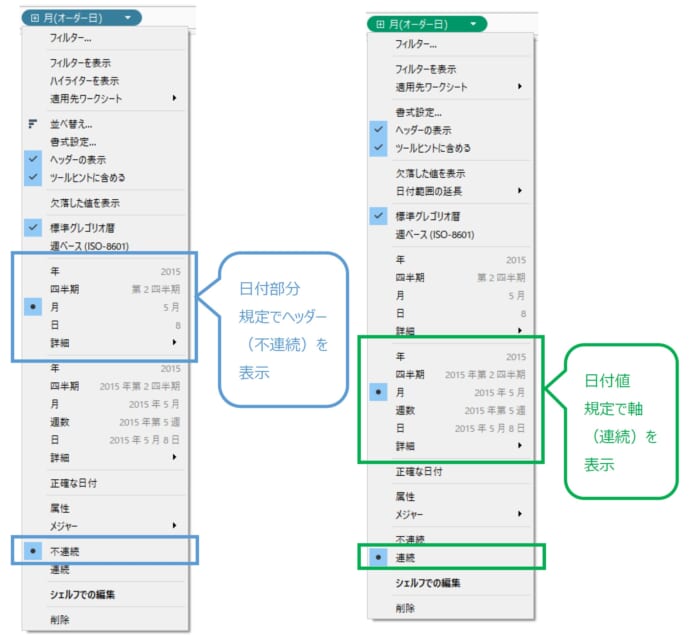This screenshot has height=639, width=700.
Task: Choose 正確な日付 in left menu
Action: [105, 483]
